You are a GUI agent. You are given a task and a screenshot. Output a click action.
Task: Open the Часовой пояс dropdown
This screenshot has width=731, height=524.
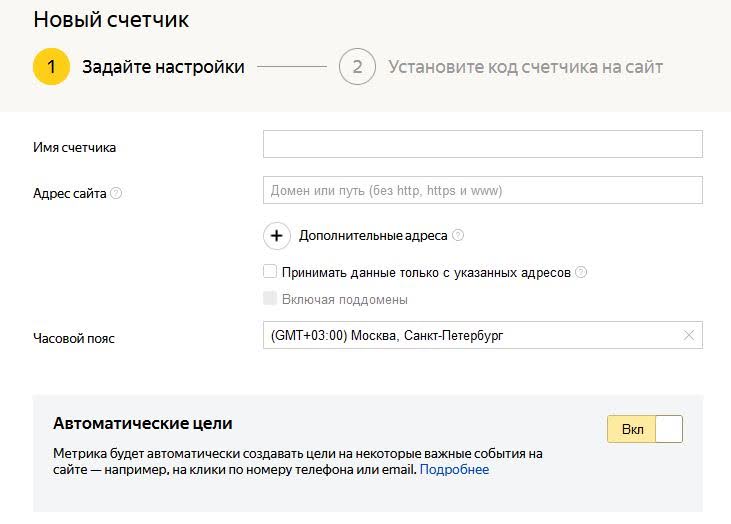point(470,336)
